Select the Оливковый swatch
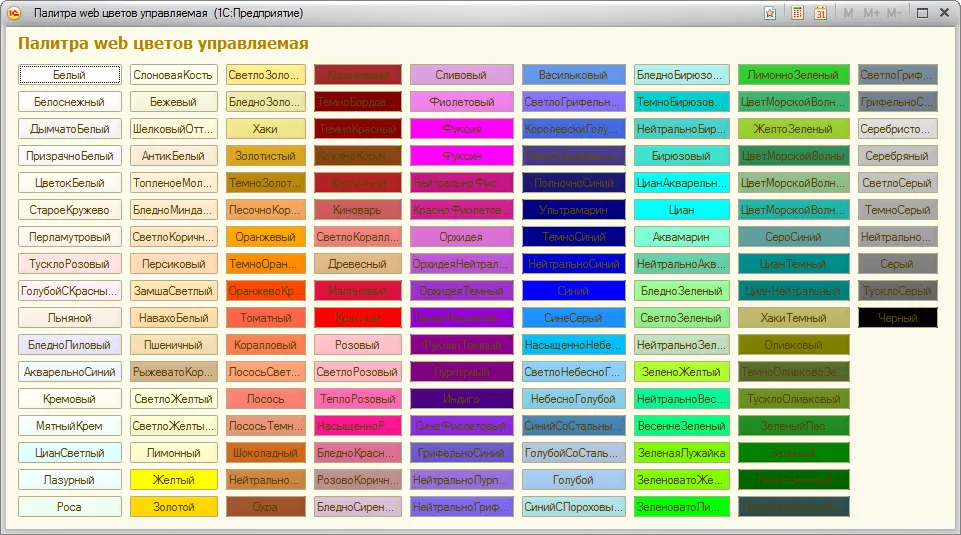961x535 pixels. [x=793, y=344]
